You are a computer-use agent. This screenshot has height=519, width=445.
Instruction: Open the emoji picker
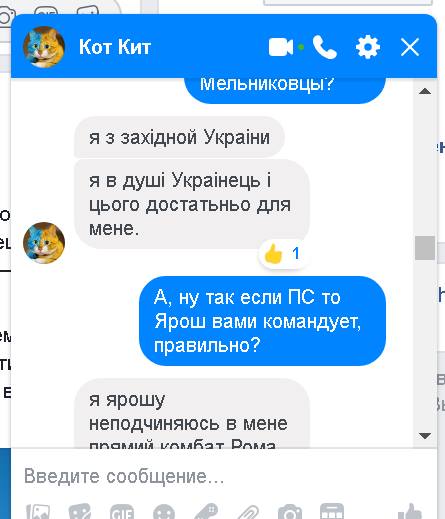164,512
